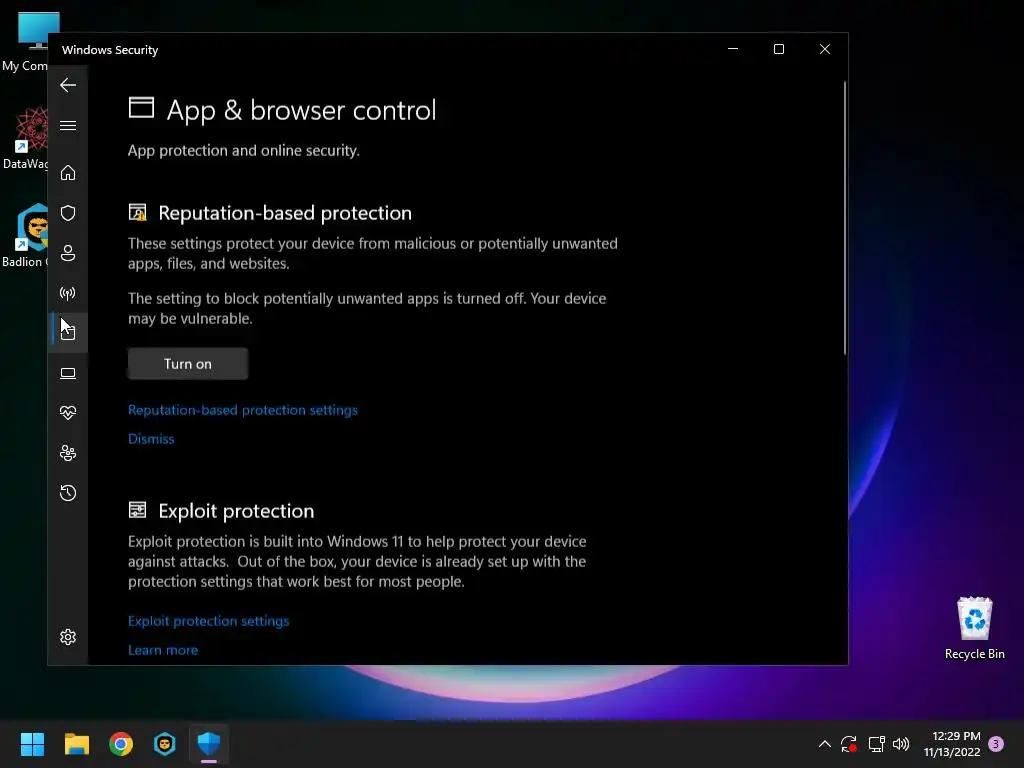Maximize the Windows Security window
Screen dimensions: 1024x768
tap(778, 49)
